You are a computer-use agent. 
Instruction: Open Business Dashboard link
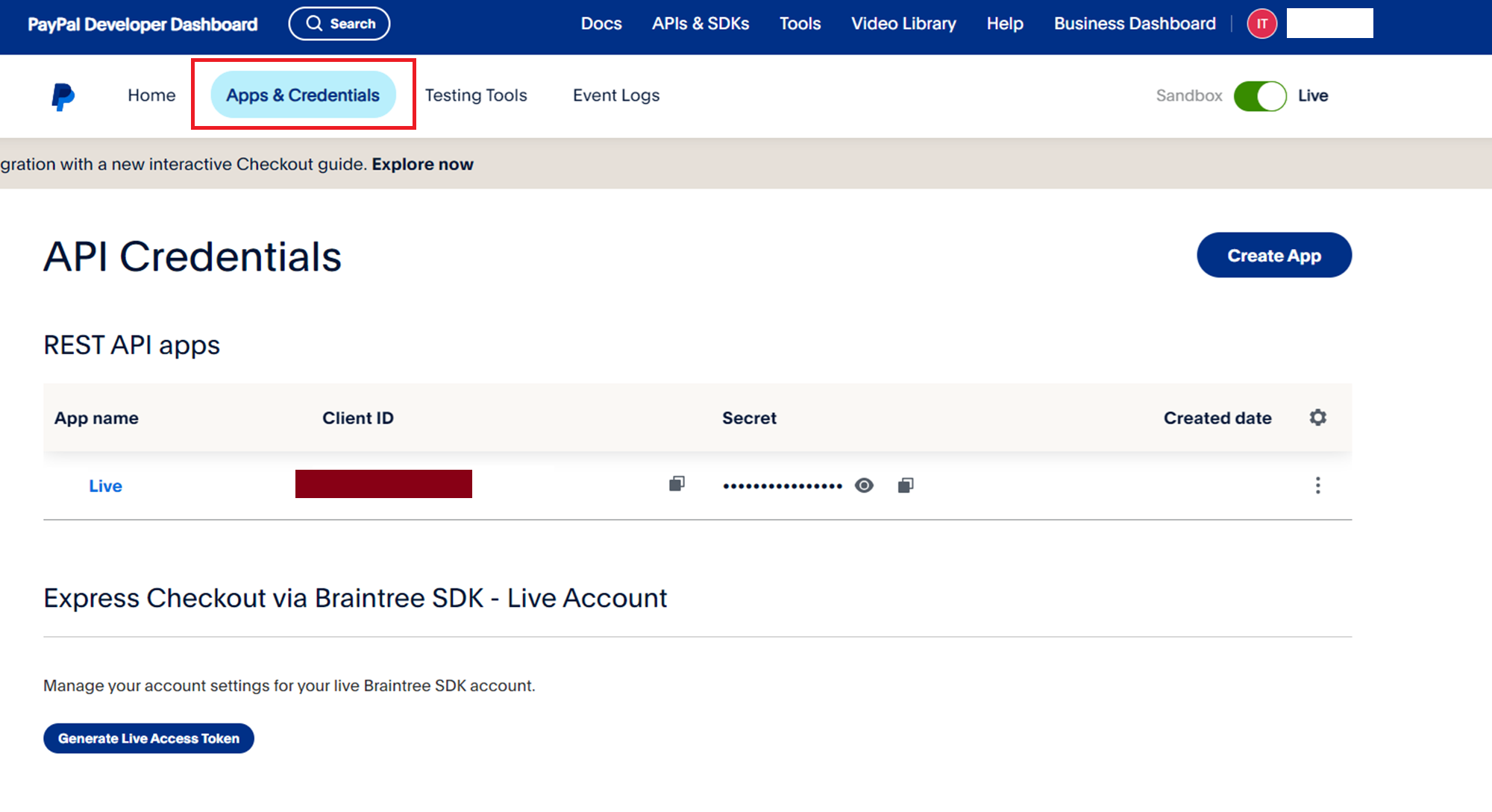(x=1135, y=24)
